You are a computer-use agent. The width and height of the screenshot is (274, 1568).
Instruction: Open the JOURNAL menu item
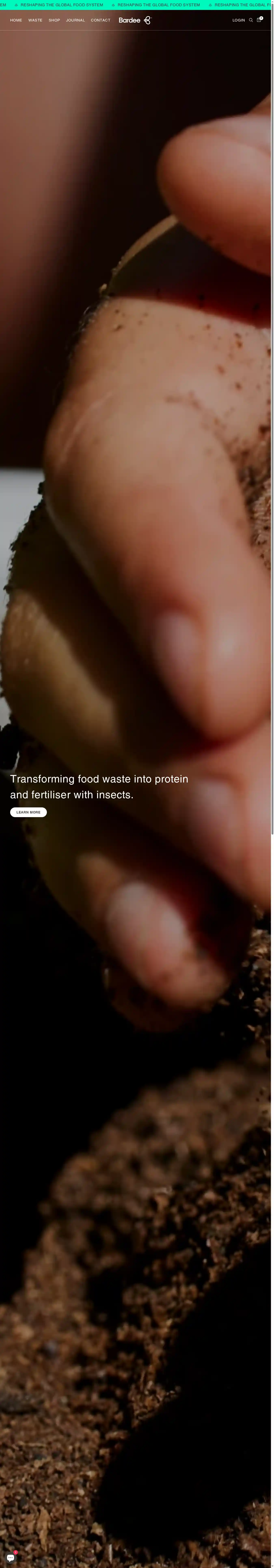[76, 20]
